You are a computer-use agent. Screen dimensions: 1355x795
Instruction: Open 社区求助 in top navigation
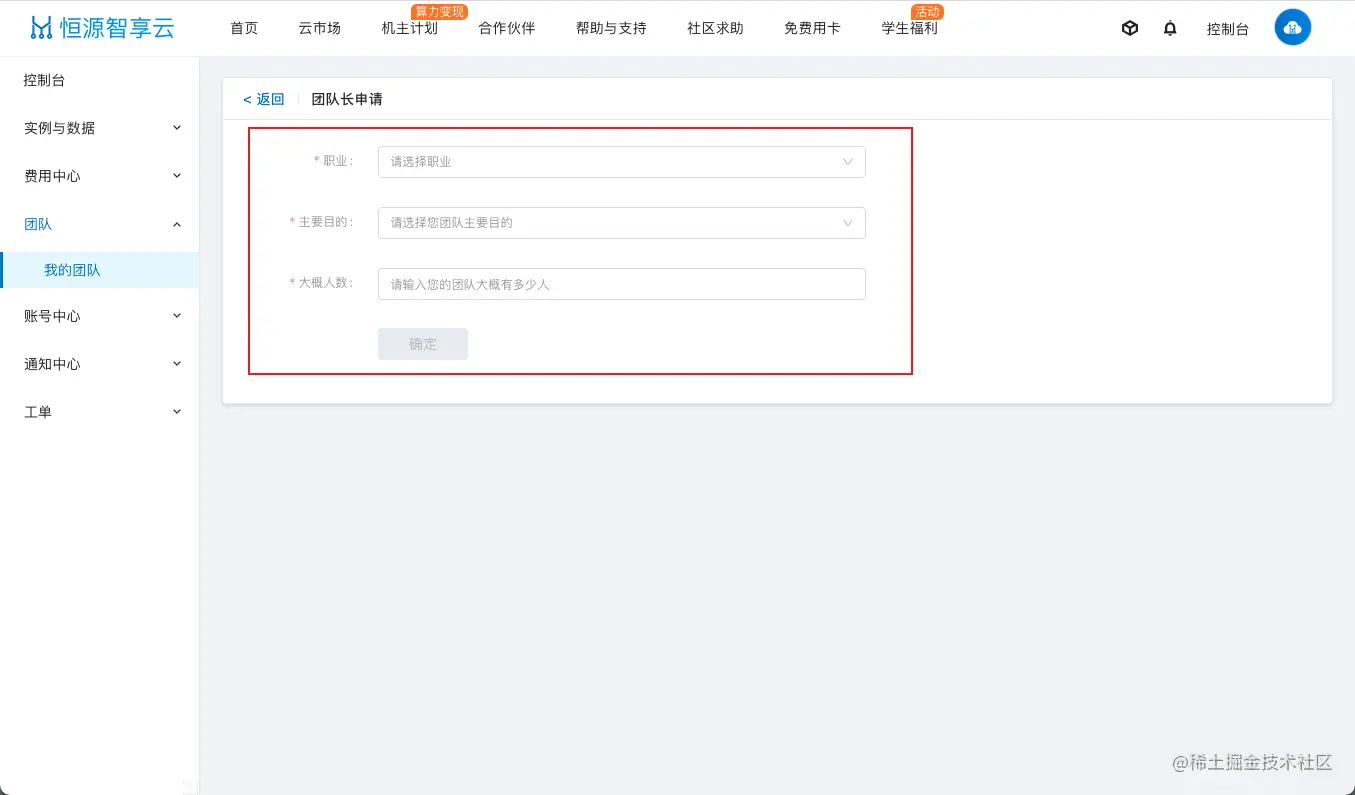point(715,28)
